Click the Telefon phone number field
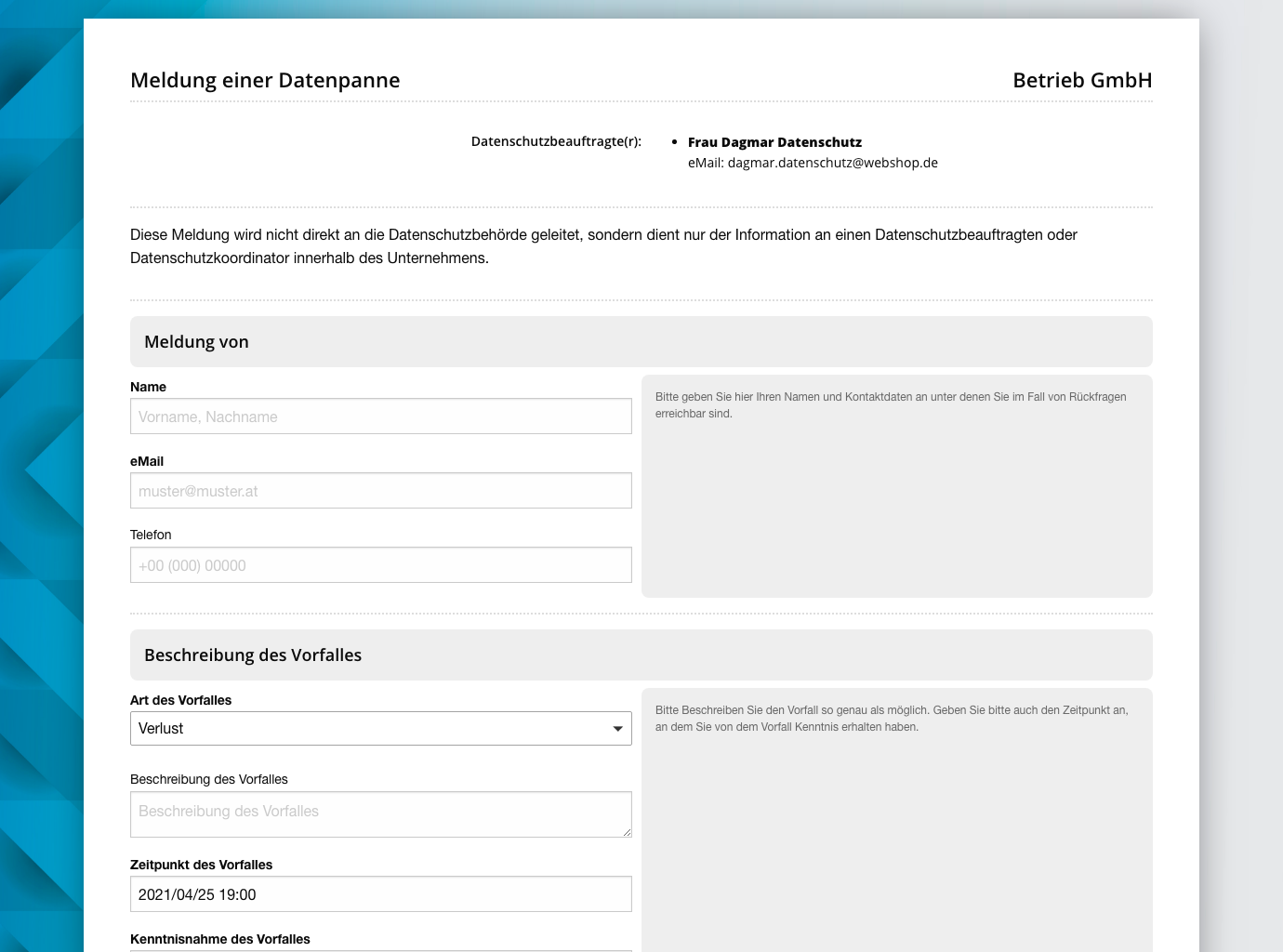 tap(381, 564)
